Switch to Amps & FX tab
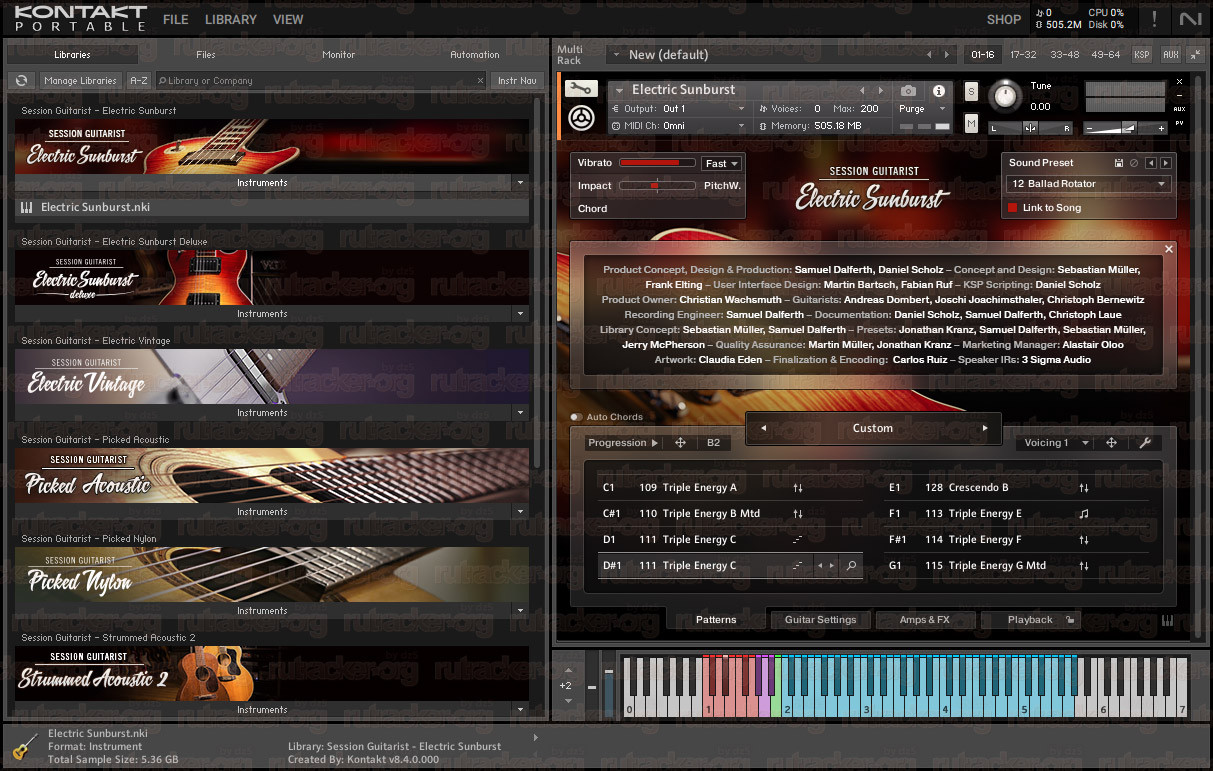1213x771 pixels. pyautogui.click(x=925, y=620)
